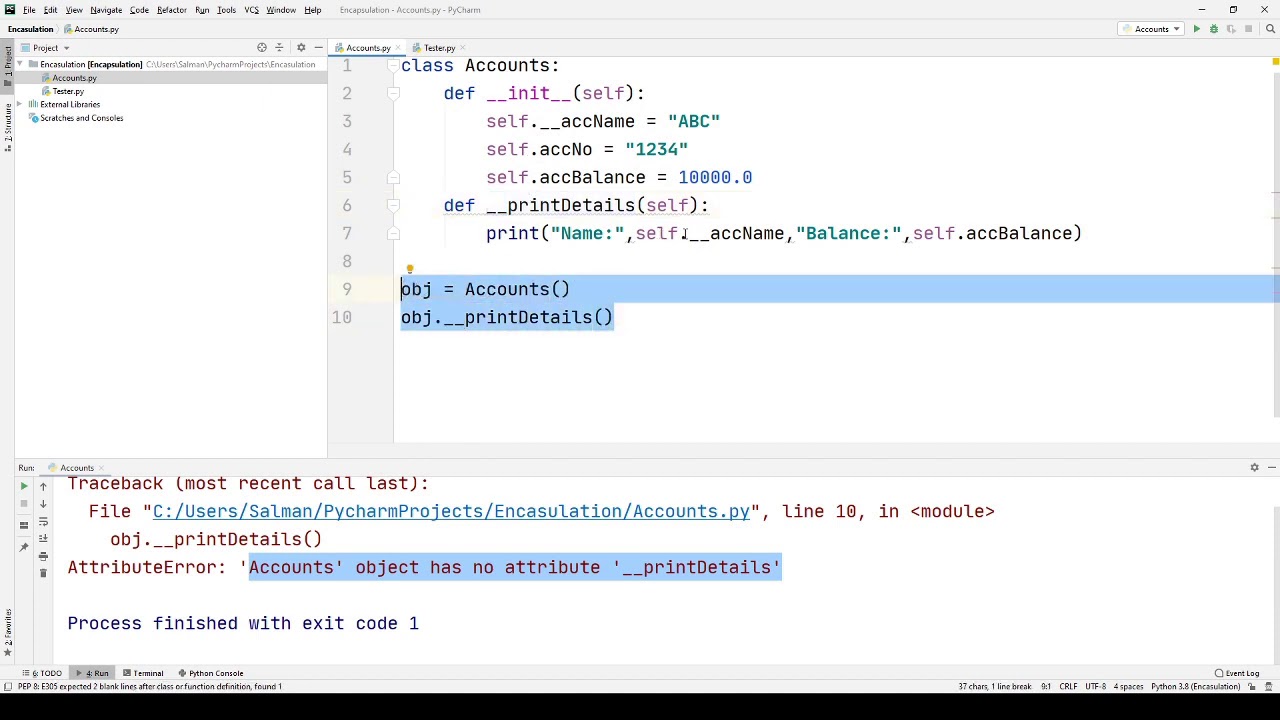Open the VCS menu
Viewport: 1280px width, 720px height.
[251, 10]
